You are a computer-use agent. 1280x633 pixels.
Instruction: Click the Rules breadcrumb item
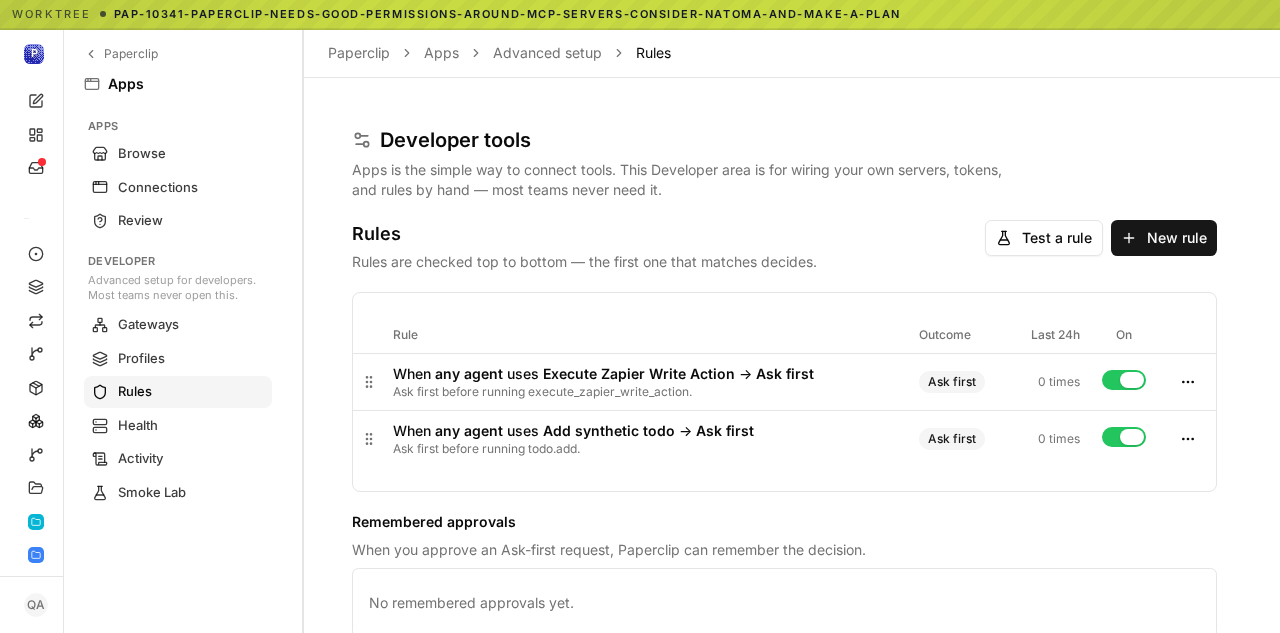[x=653, y=53]
